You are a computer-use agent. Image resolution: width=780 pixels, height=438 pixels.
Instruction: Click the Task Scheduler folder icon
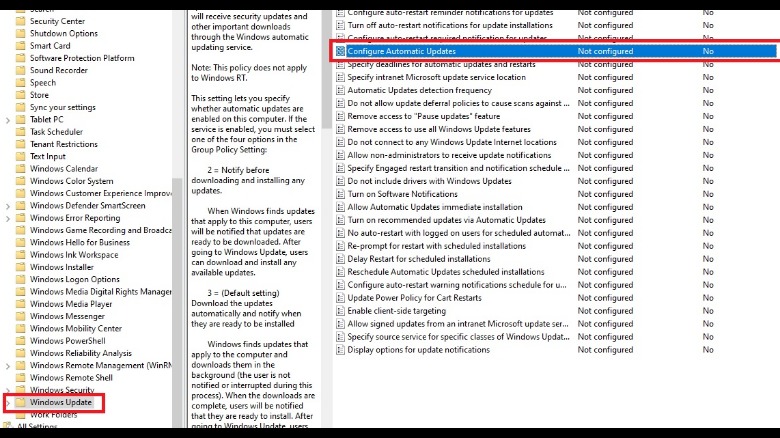coord(20,132)
